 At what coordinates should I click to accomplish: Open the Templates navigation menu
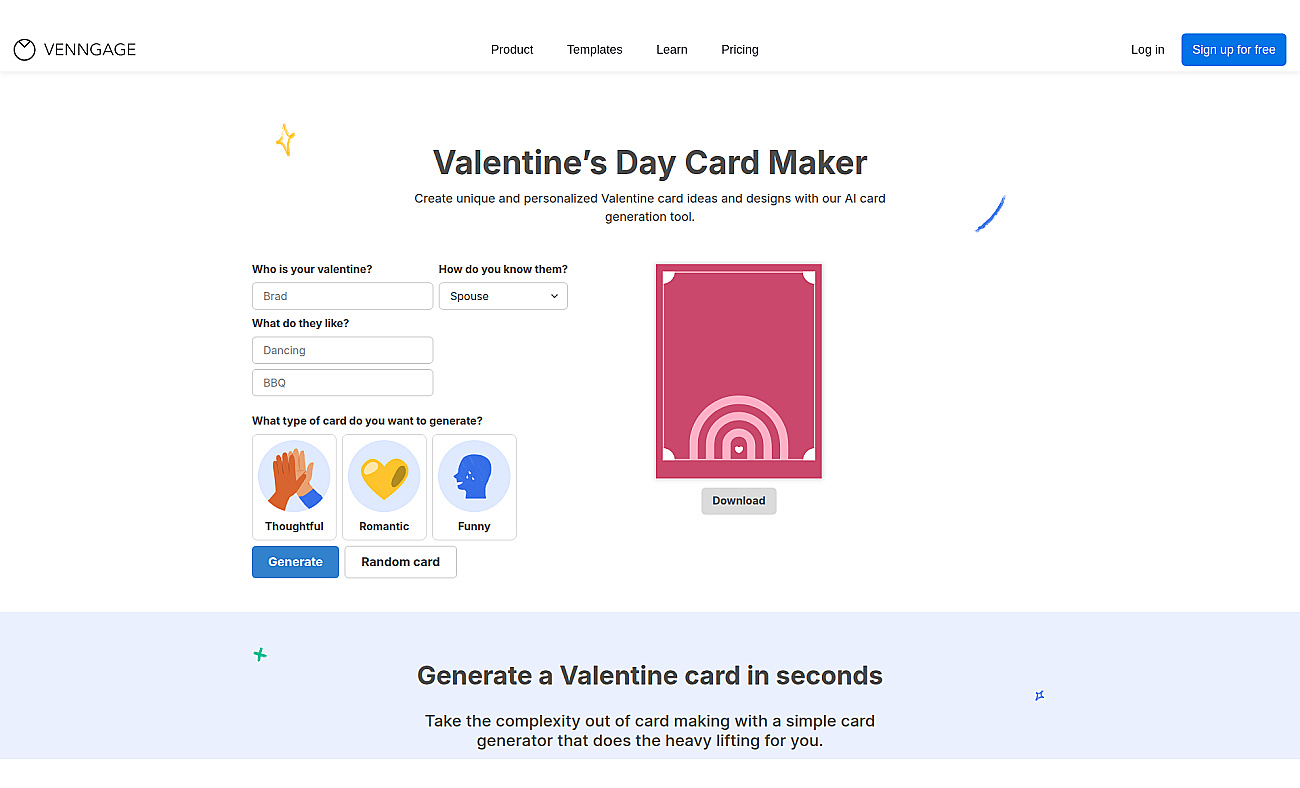coord(594,50)
